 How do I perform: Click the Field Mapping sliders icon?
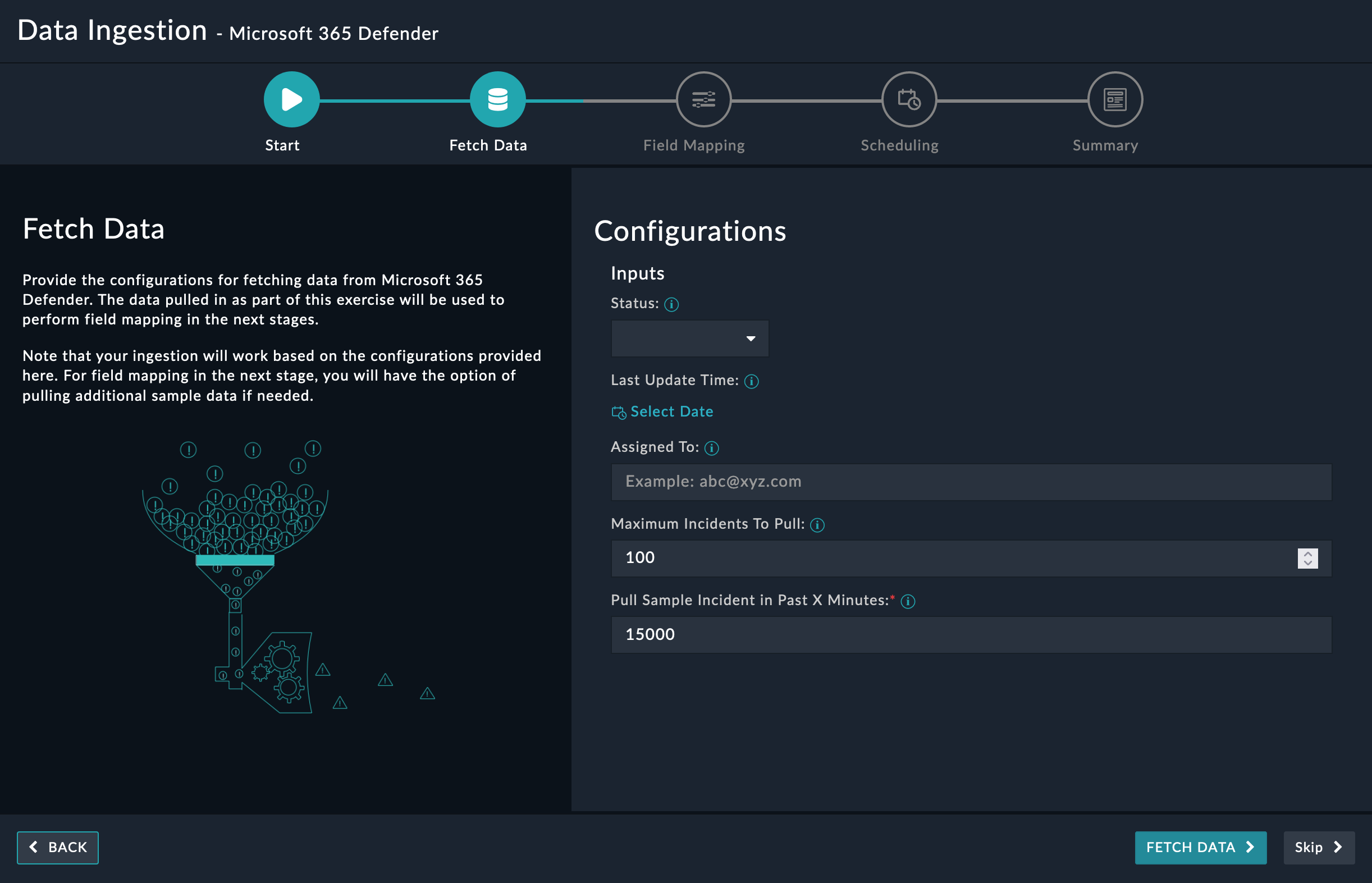tap(703, 99)
